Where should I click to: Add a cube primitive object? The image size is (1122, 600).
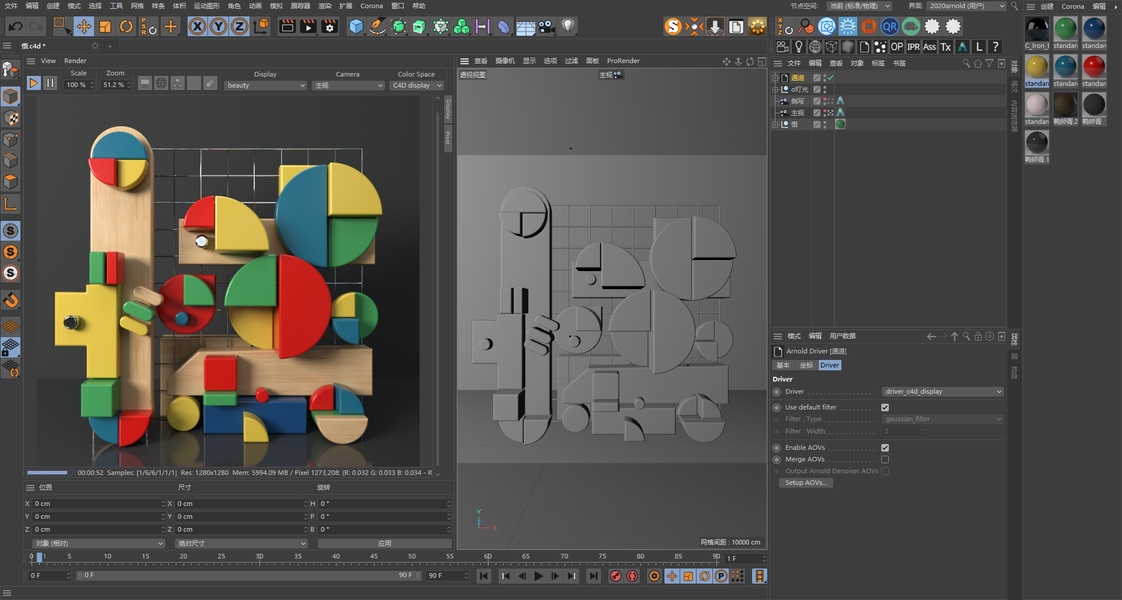[356, 27]
